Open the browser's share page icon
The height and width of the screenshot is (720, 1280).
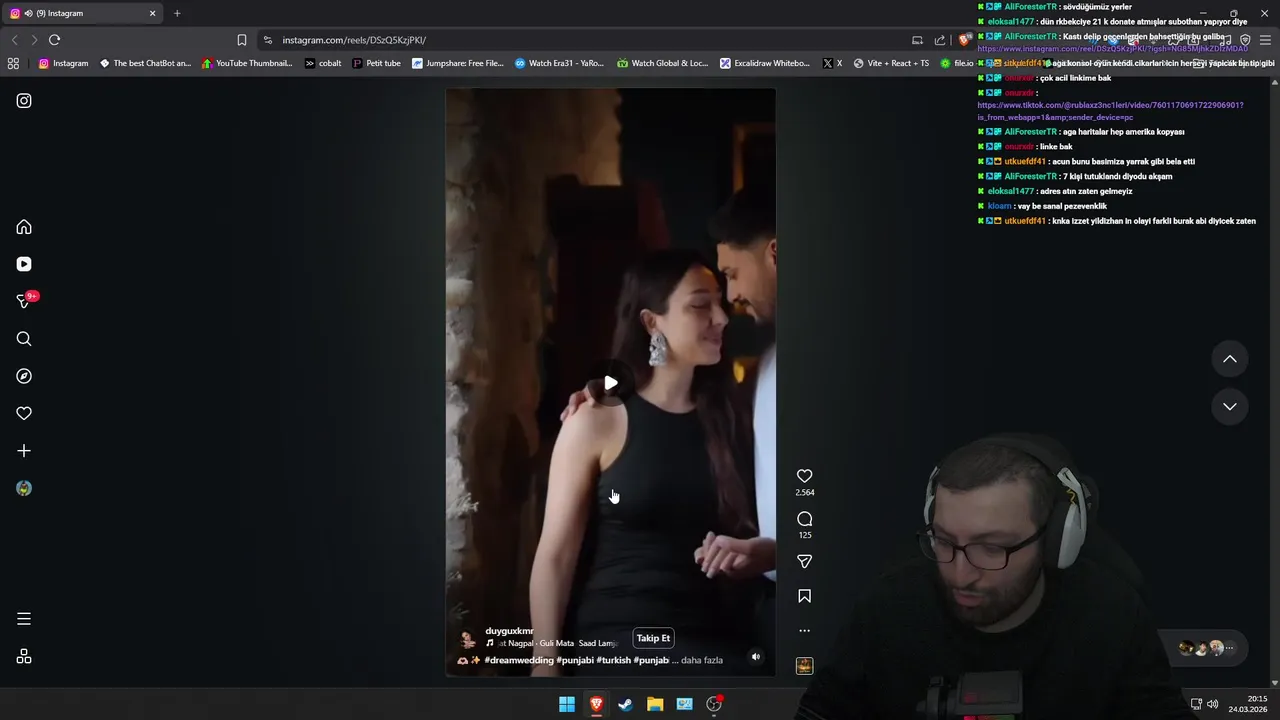[940, 40]
